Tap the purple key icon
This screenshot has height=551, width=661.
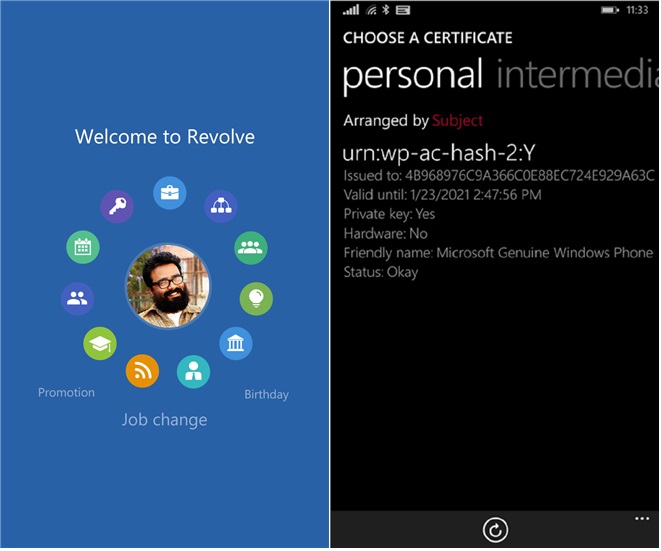coord(117,207)
